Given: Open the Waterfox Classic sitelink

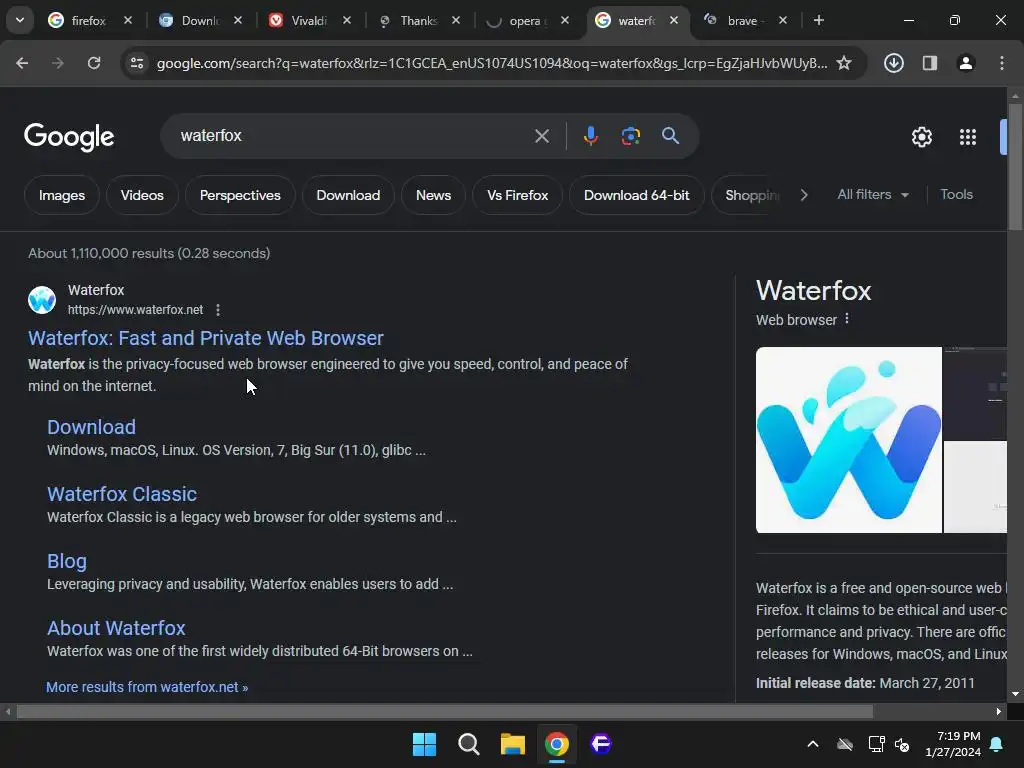Looking at the screenshot, I should [121, 494].
